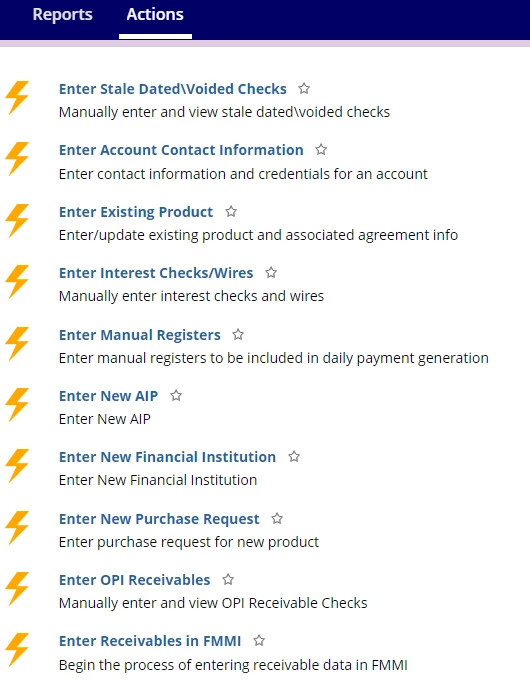Select the Actions tab
This screenshot has height=682, width=530.
pos(155,15)
